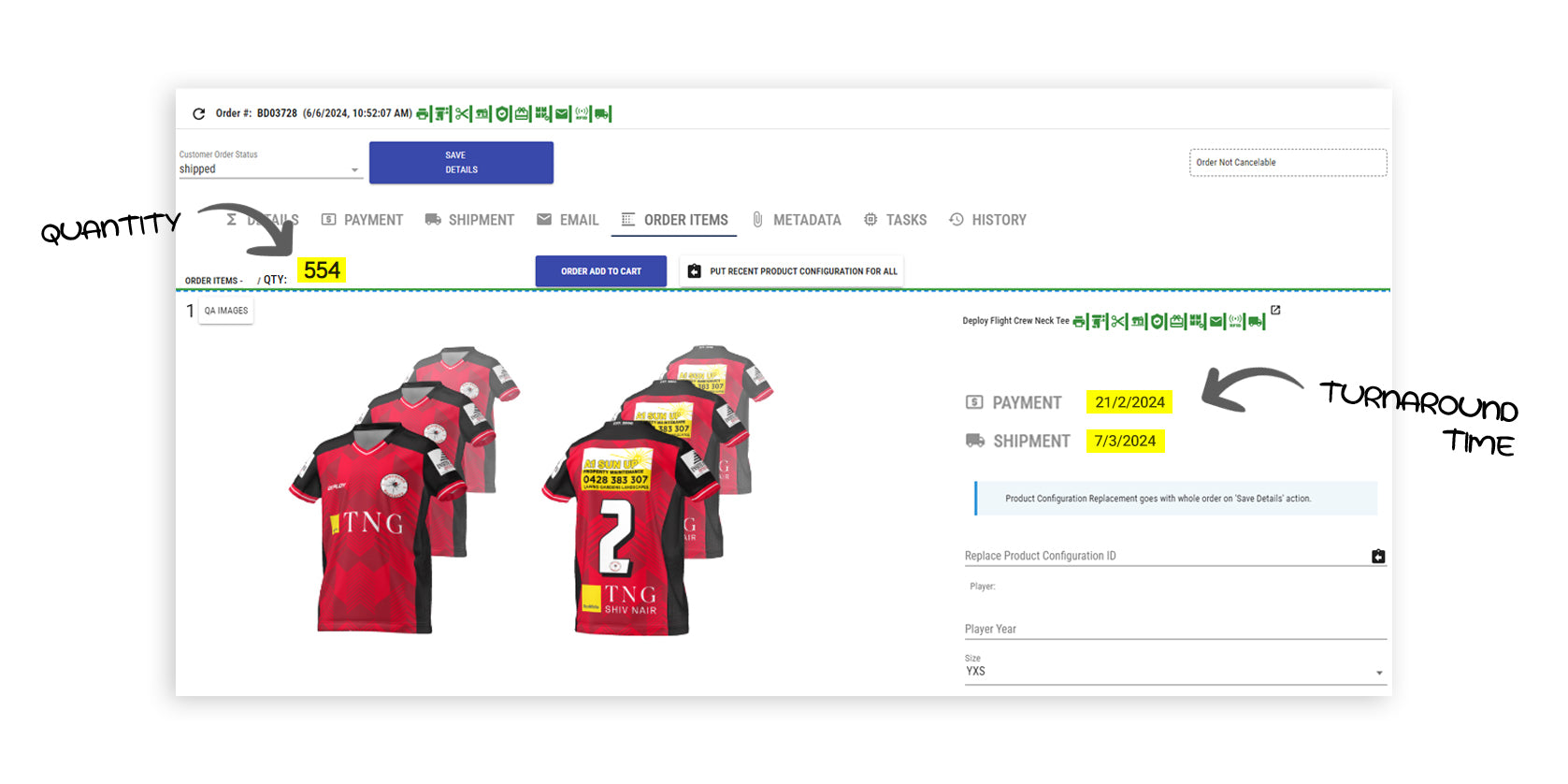Click the green truck icon in order header
Viewport: 1568px width, 784px height.
pyautogui.click(x=601, y=114)
